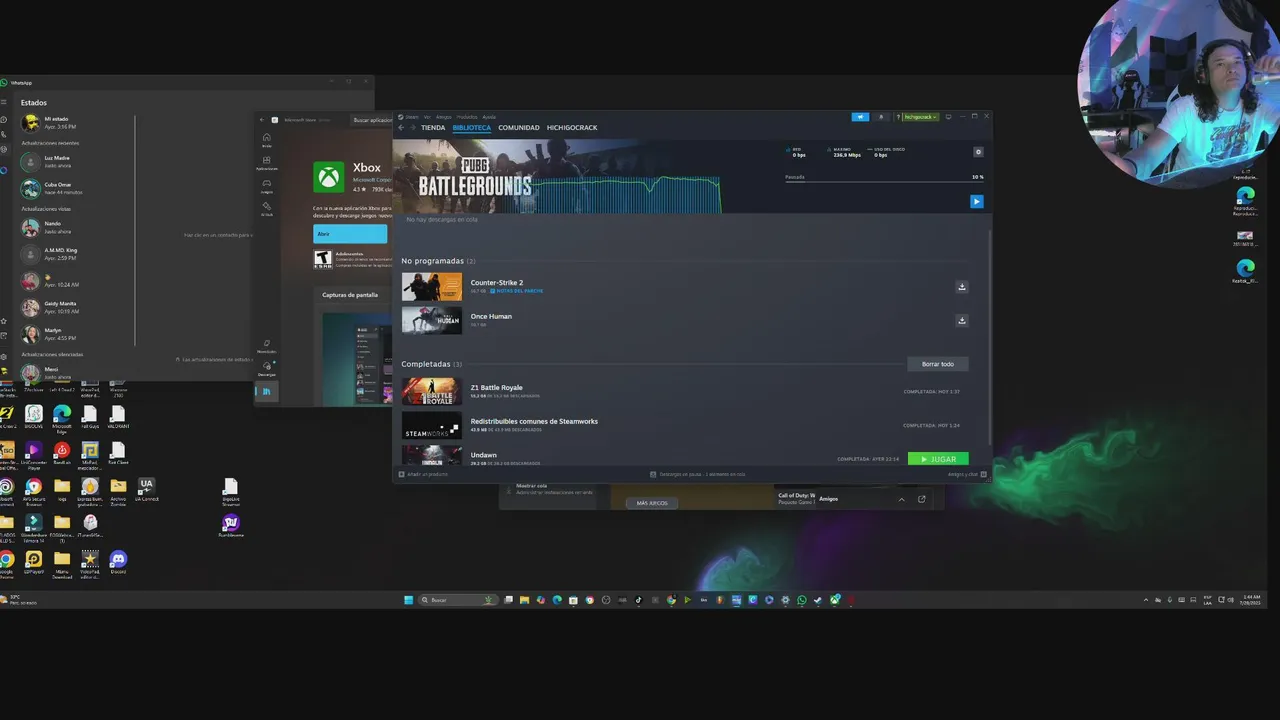View Cuba Omar status in WhatsApp
Image resolution: width=1280 pixels, height=720 pixels.
78,188
